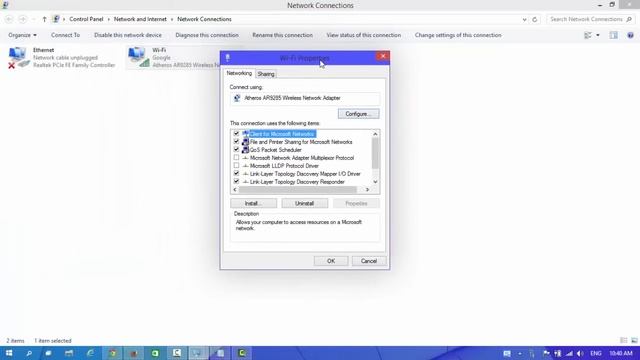Viewport: 640px width, 360px height.
Task: Open Google Chrome from the taskbar
Action: point(112,353)
